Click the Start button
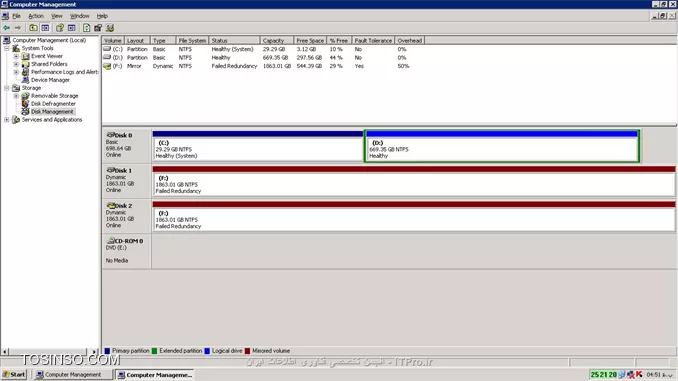Viewport: 678px width, 381px height. pyautogui.click(x=14, y=375)
